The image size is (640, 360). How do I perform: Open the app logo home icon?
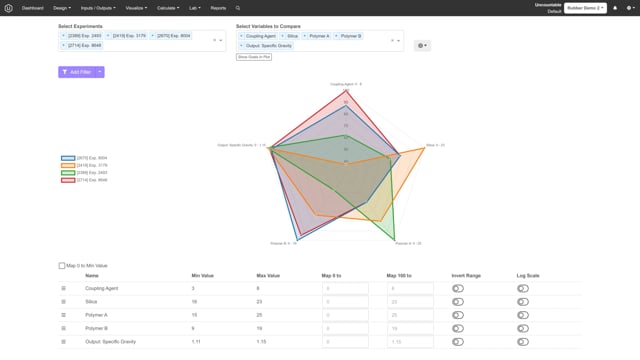[x=9, y=8]
